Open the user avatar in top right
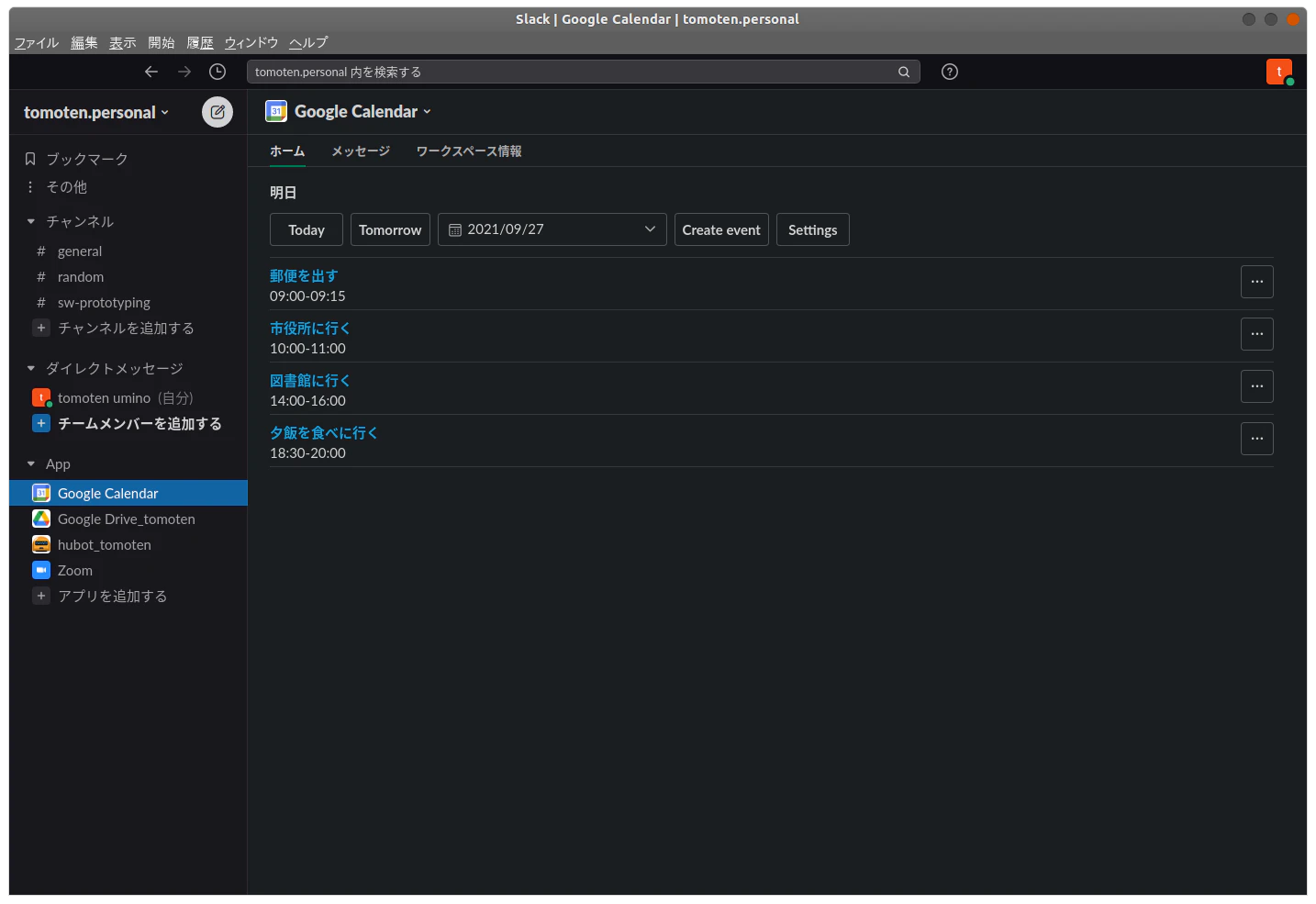Viewport: 1316px width, 904px height. 1279,72
